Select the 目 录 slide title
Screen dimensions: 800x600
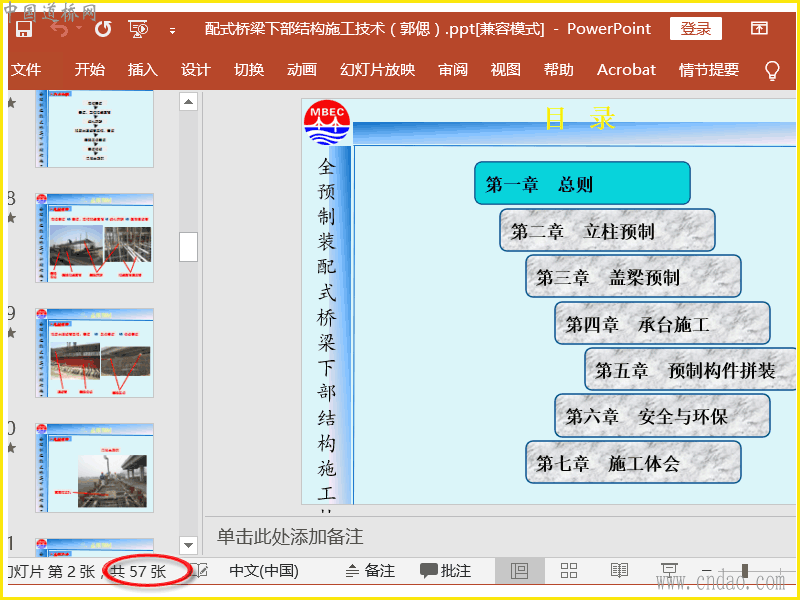click(580, 118)
